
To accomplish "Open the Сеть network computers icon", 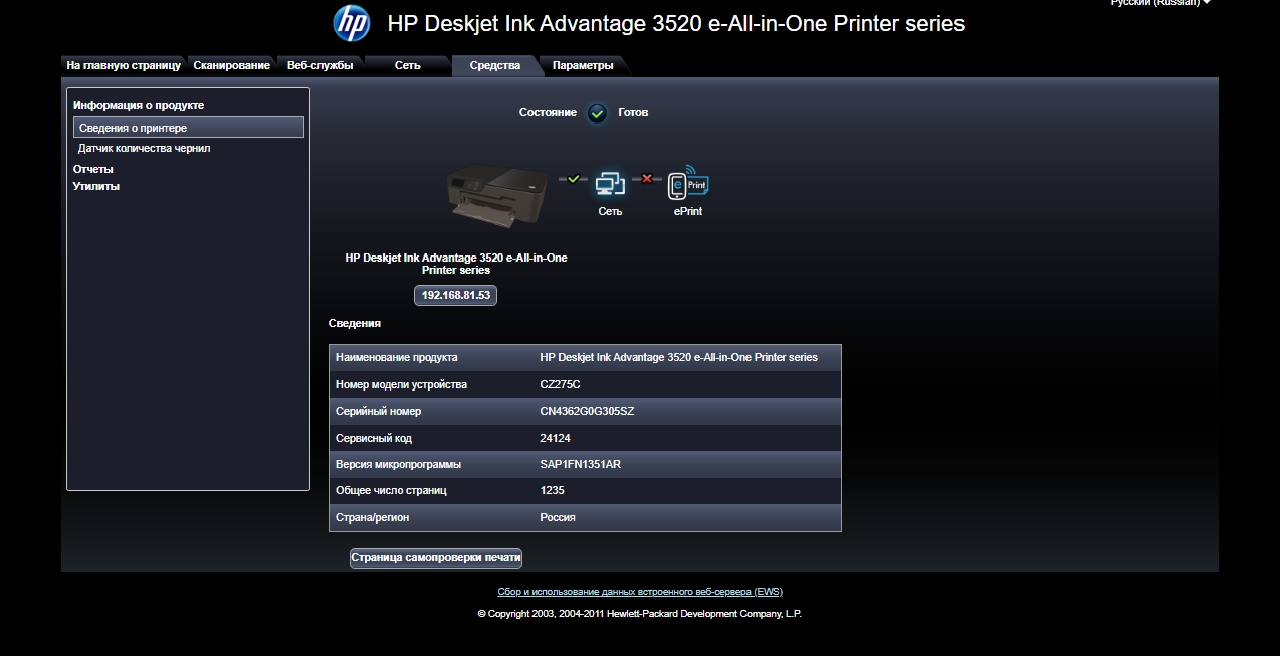I will (610, 183).
